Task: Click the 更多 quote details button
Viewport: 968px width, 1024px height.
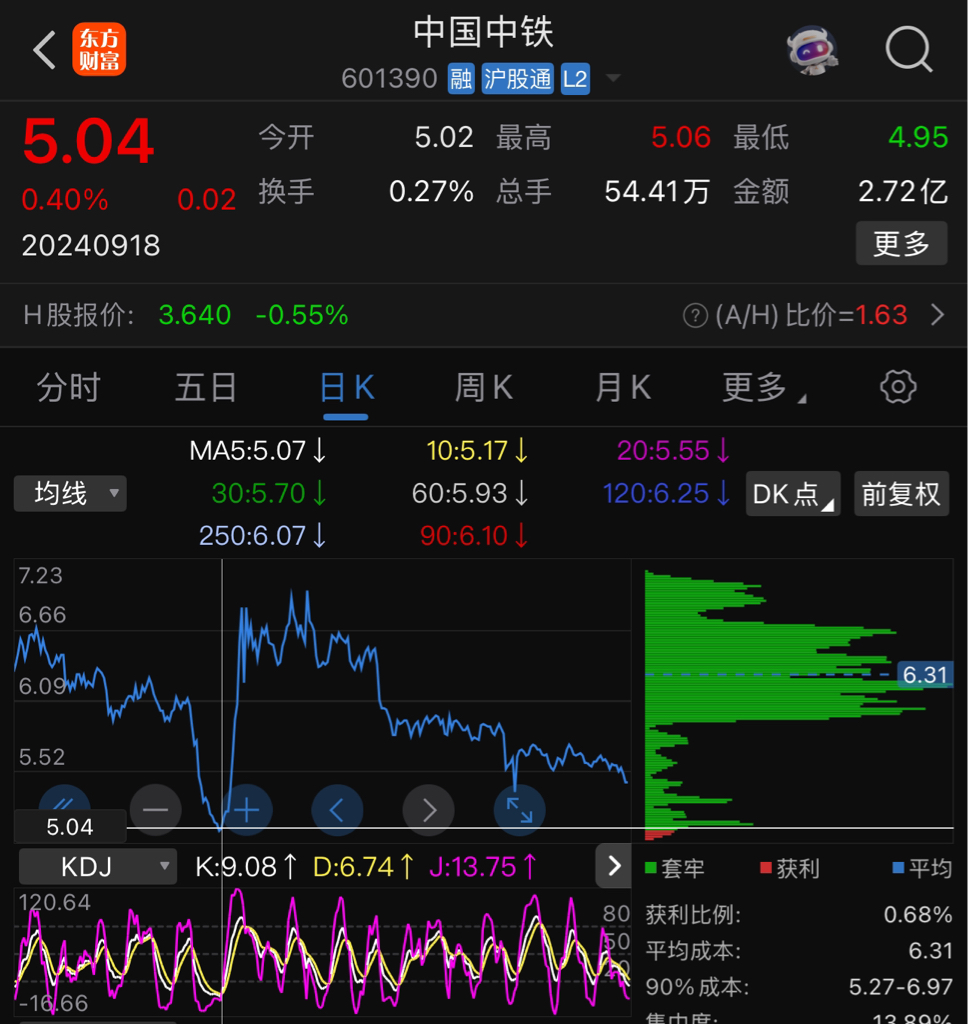Action: coord(901,243)
